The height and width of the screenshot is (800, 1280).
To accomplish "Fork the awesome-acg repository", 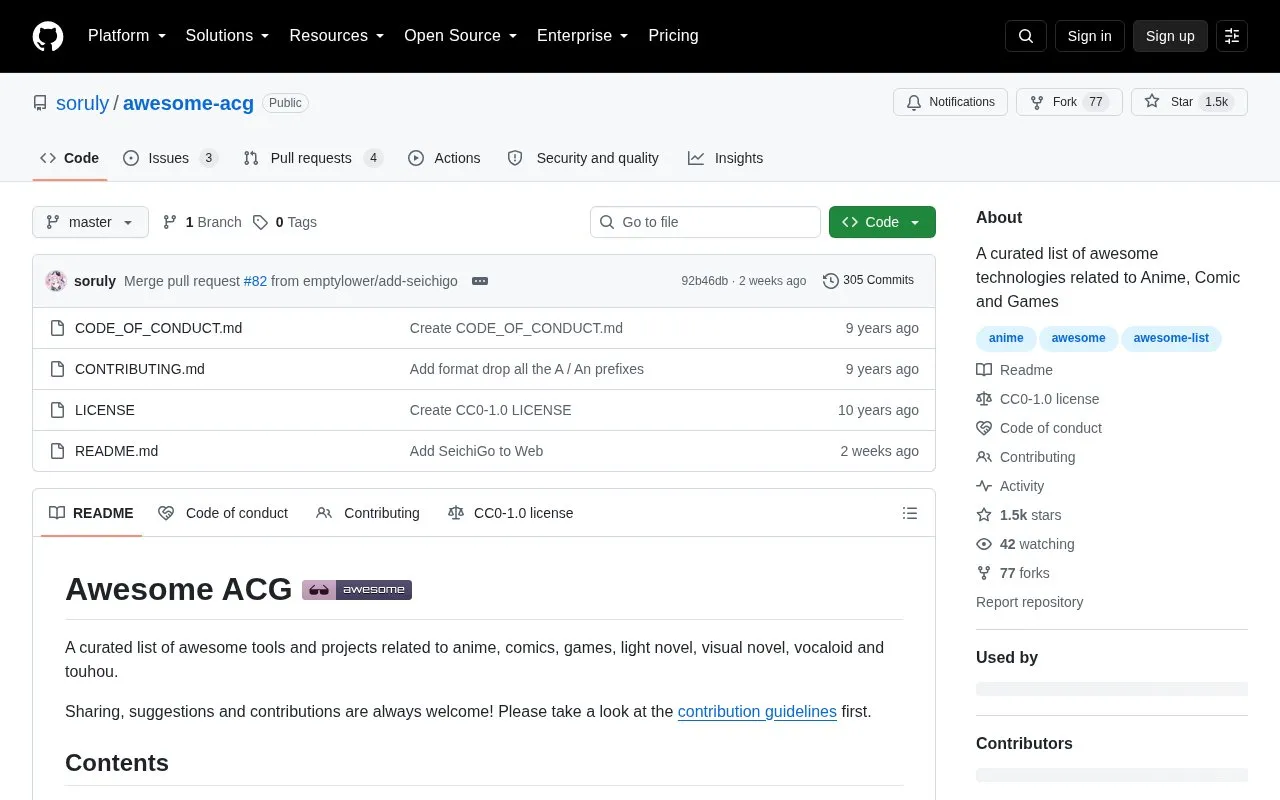I will click(x=1069, y=102).
